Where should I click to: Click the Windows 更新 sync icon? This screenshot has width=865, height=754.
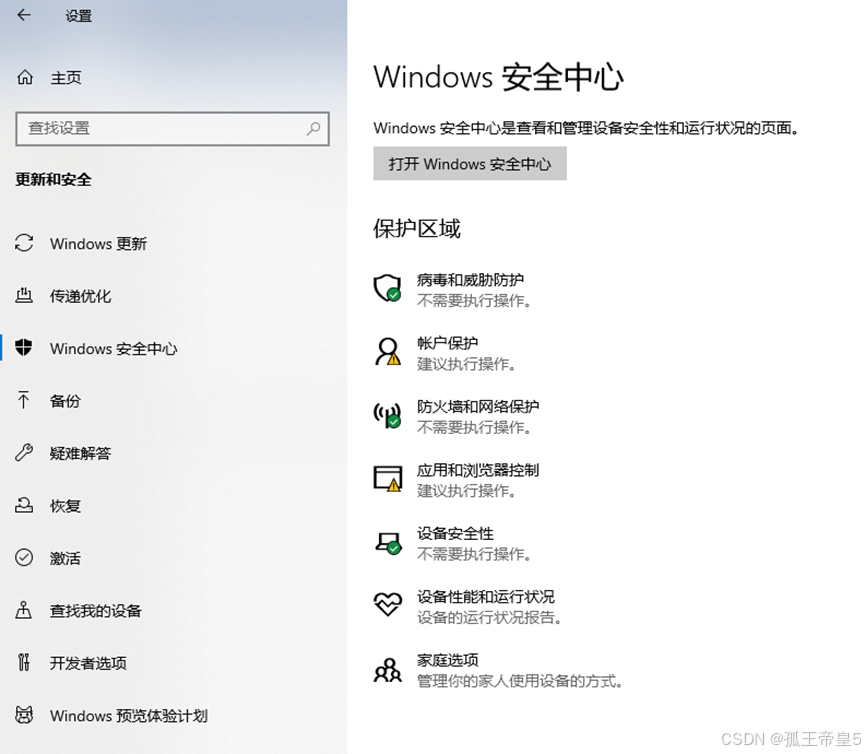click(24, 243)
